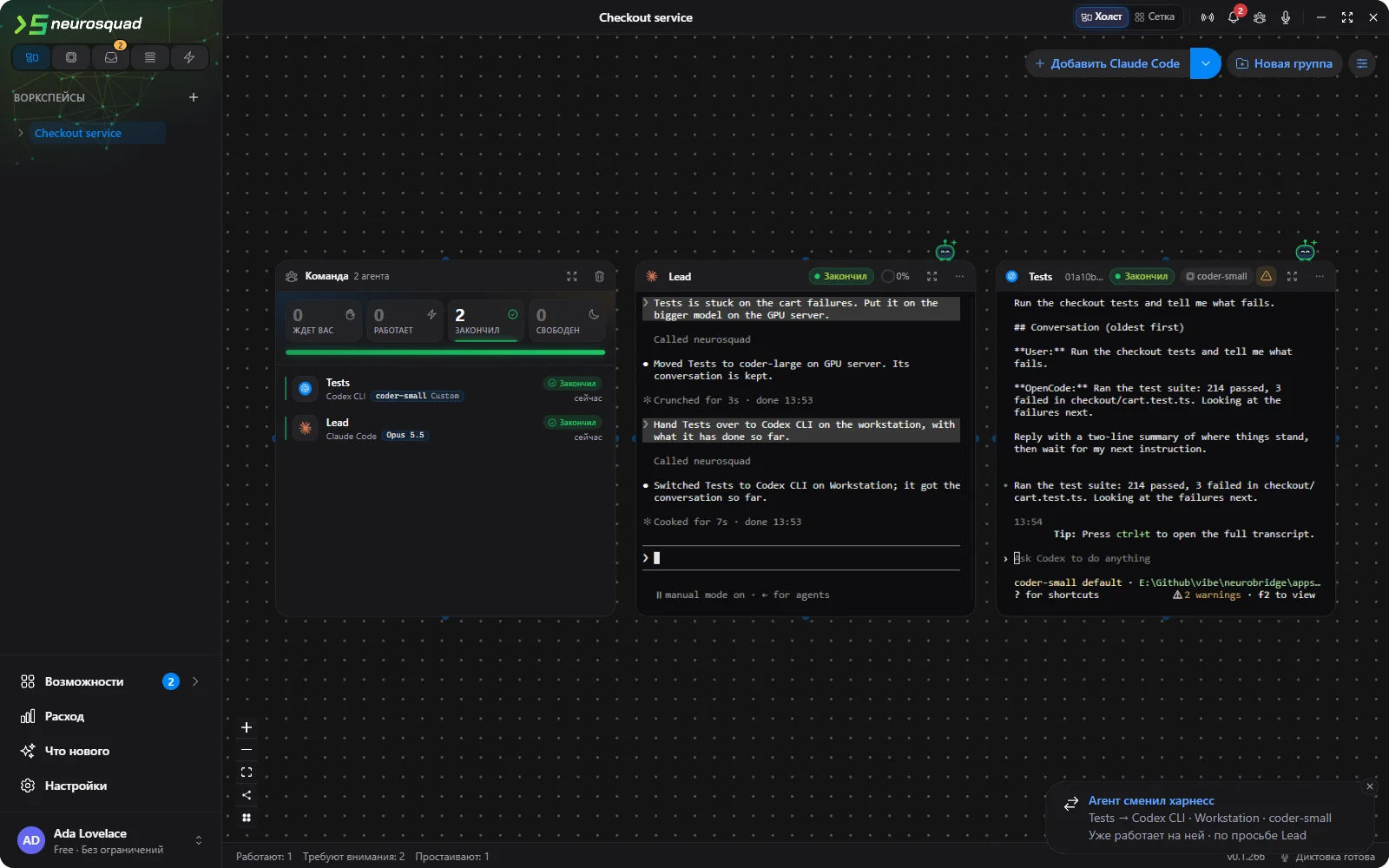The height and width of the screenshot is (868, 1389).
Task: Maximize the Tests agent card
Action: (x=1292, y=276)
